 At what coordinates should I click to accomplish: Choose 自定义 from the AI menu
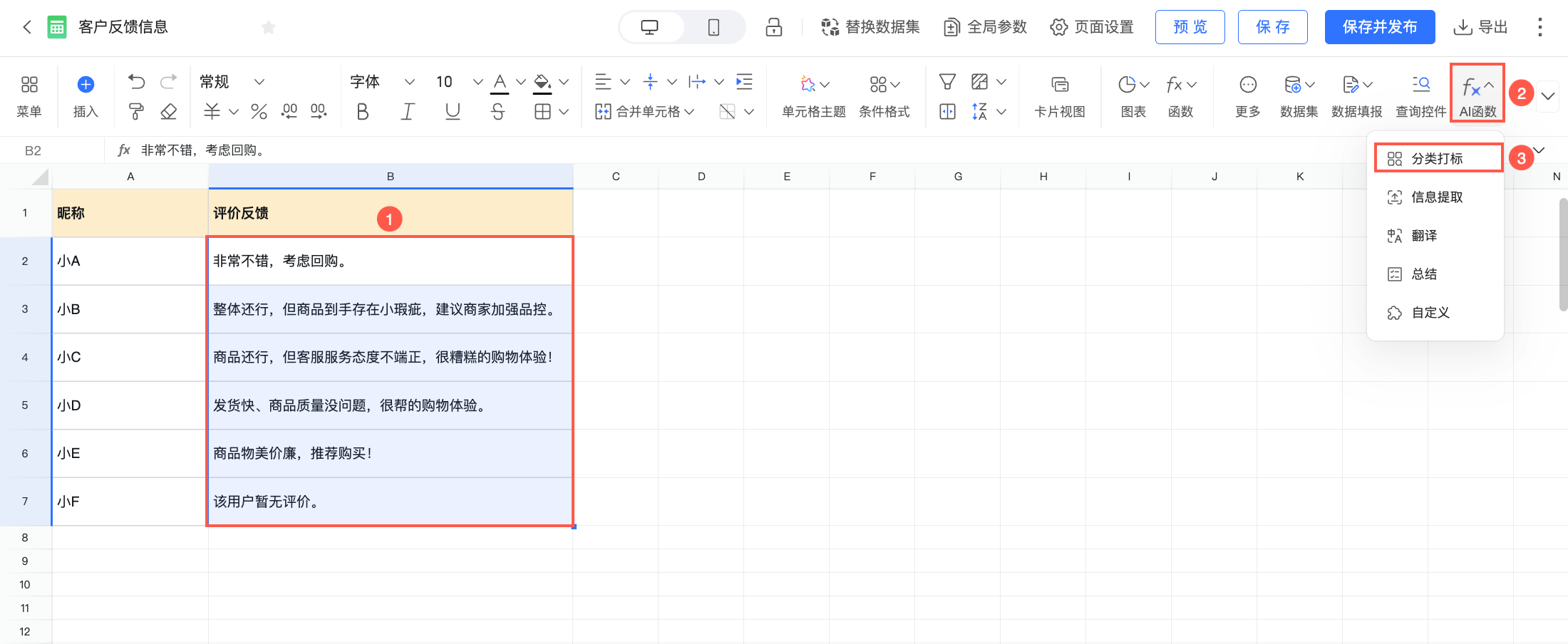[x=1435, y=313]
